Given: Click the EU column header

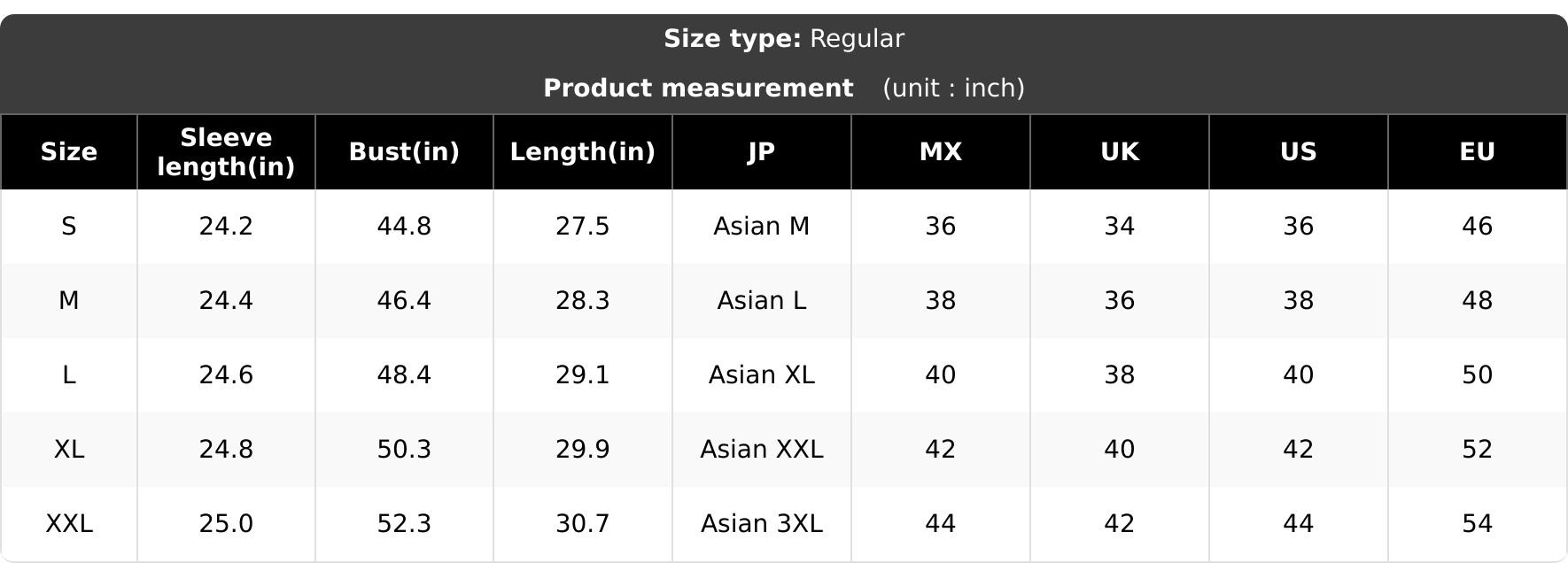Looking at the screenshot, I should pyautogui.click(x=1478, y=152).
